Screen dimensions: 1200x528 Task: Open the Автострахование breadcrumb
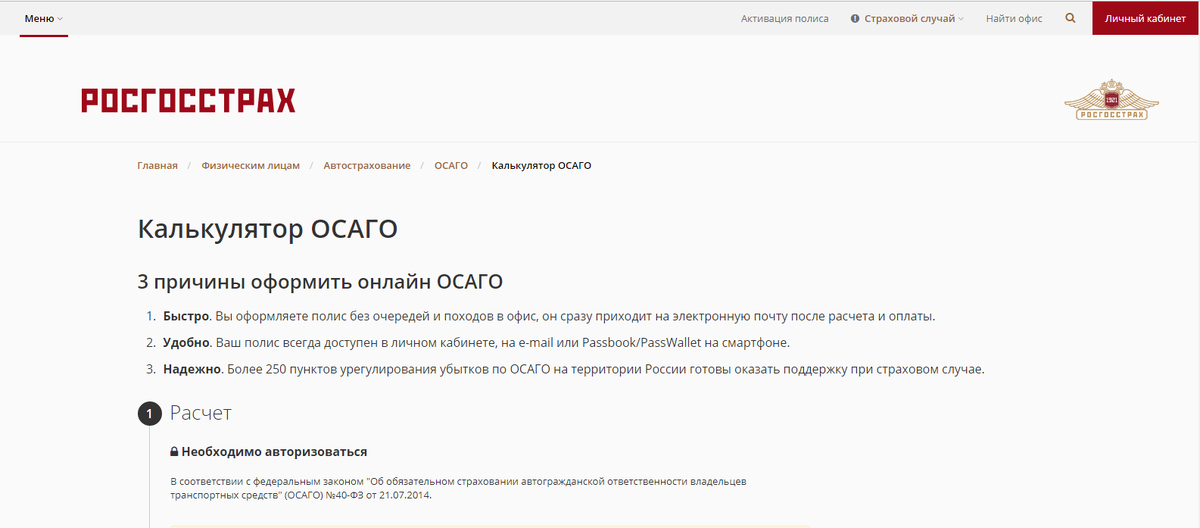366,165
